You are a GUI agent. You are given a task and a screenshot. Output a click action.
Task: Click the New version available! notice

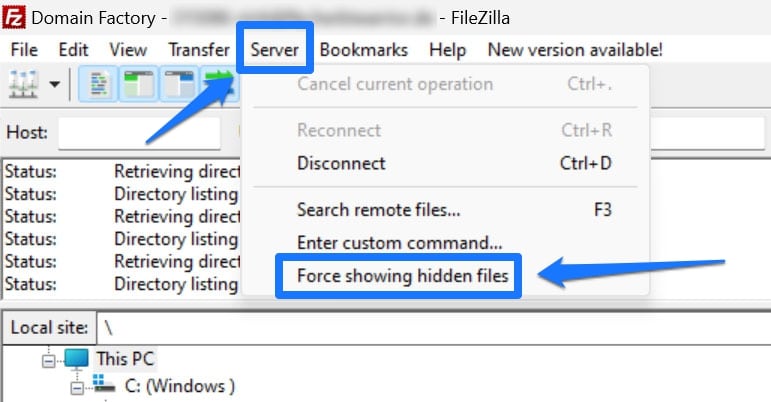pyautogui.click(x=575, y=49)
